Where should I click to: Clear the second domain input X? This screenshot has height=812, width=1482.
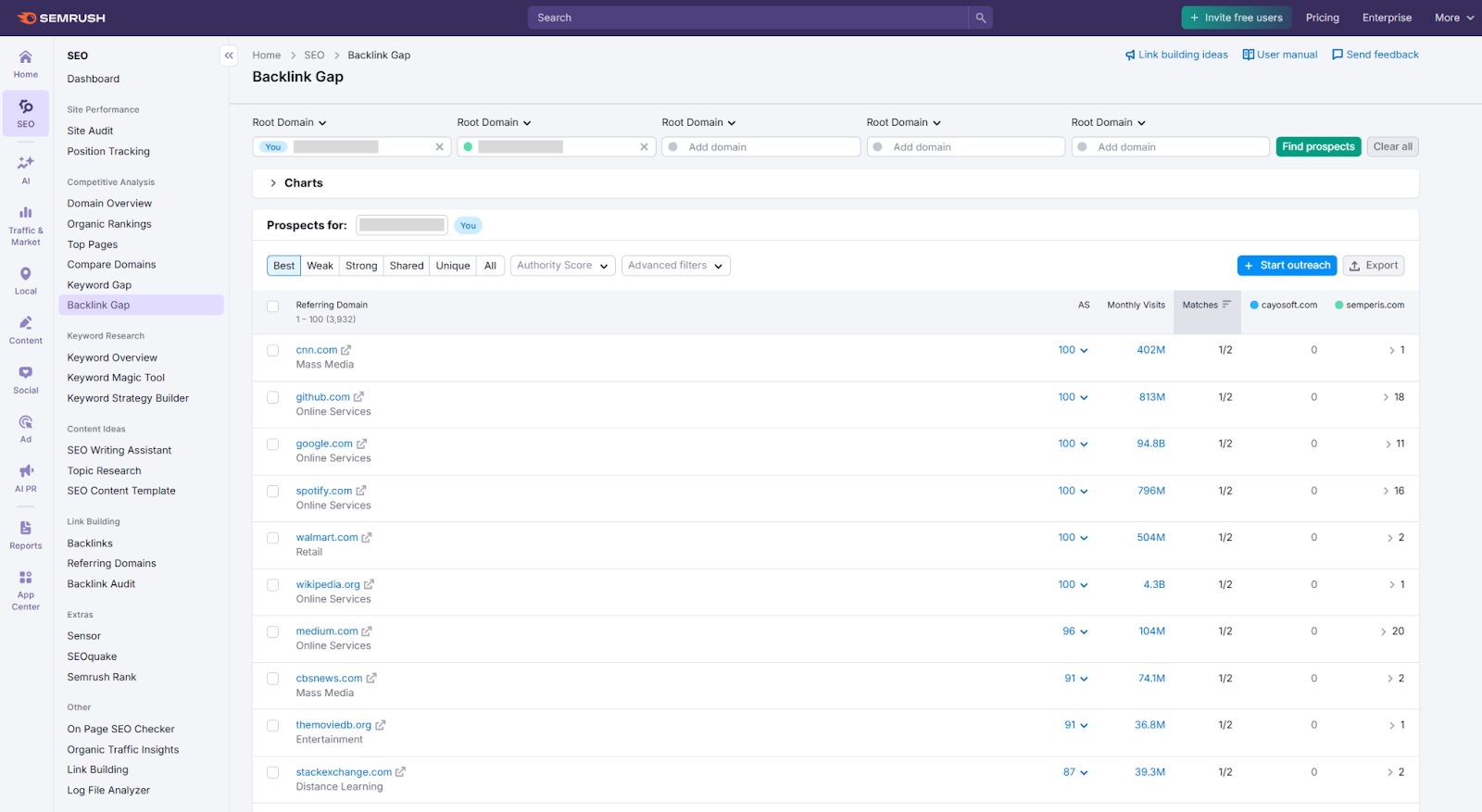point(645,147)
